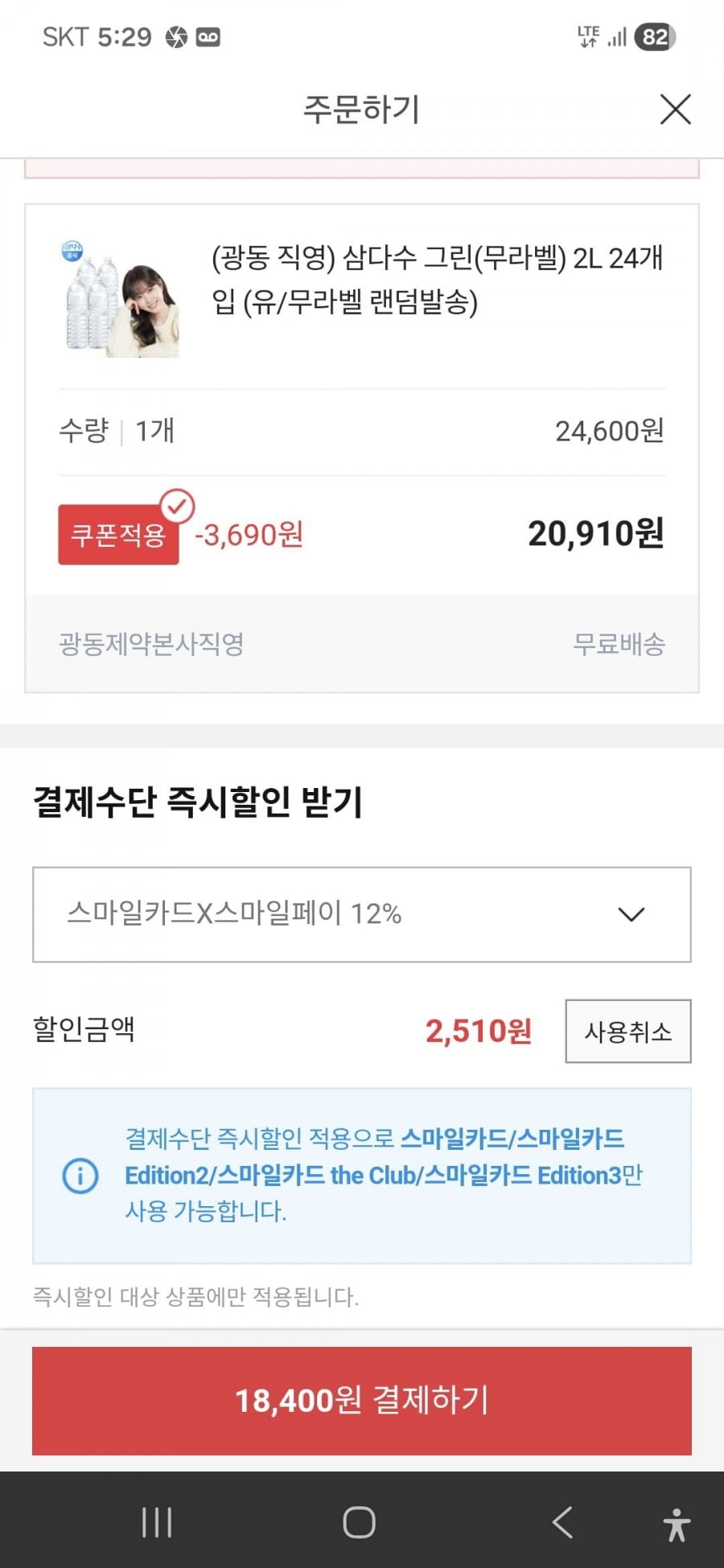This screenshot has width=724, height=1568.
Task: Tap the Android back navigation icon
Action: click(562, 1521)
